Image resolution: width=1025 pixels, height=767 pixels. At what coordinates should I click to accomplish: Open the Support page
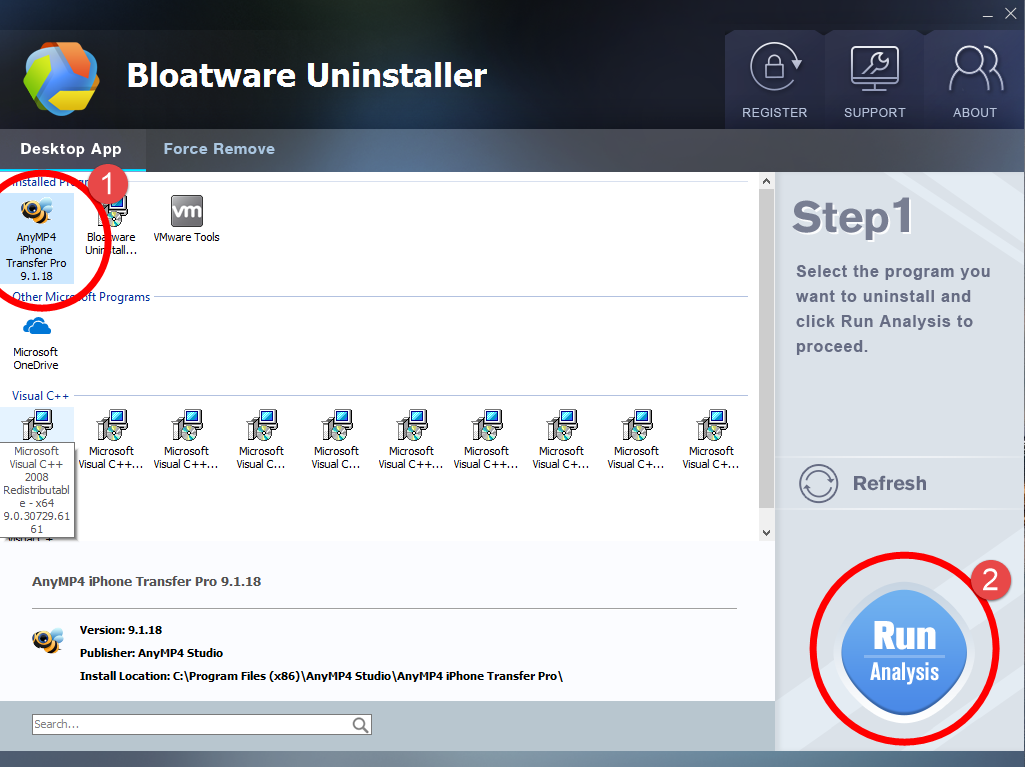point(875,81)
